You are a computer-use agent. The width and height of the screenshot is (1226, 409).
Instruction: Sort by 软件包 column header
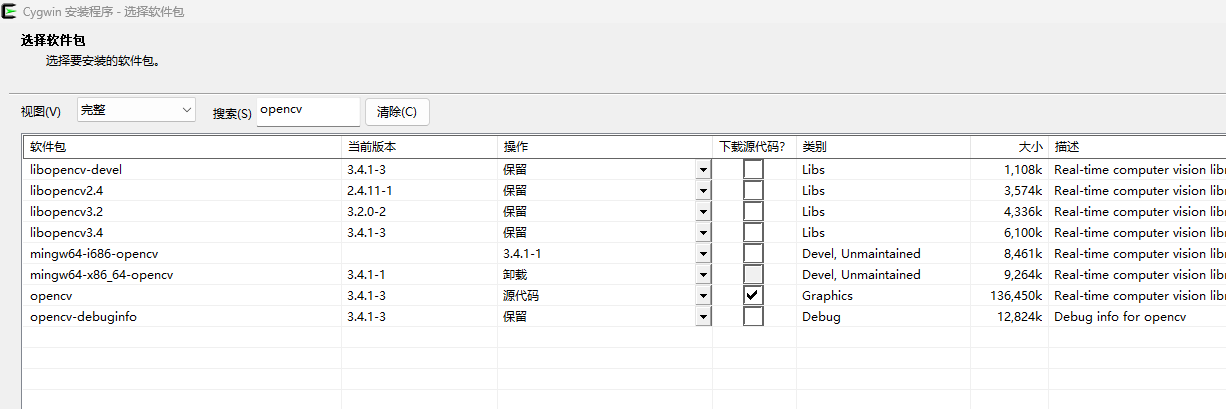tap(182, 147)
